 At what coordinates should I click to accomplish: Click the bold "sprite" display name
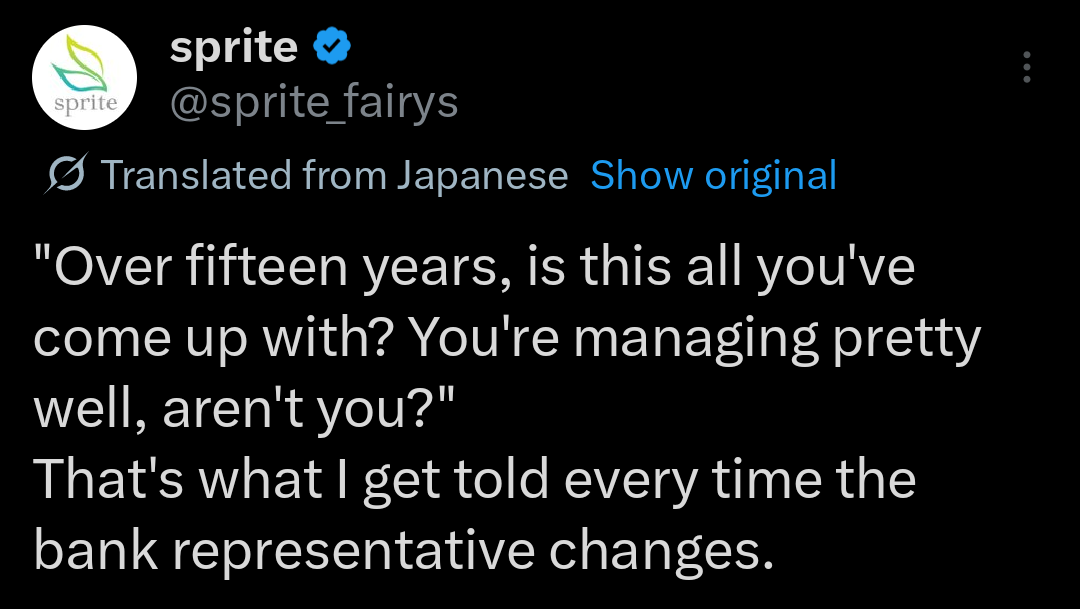point(234,46)
